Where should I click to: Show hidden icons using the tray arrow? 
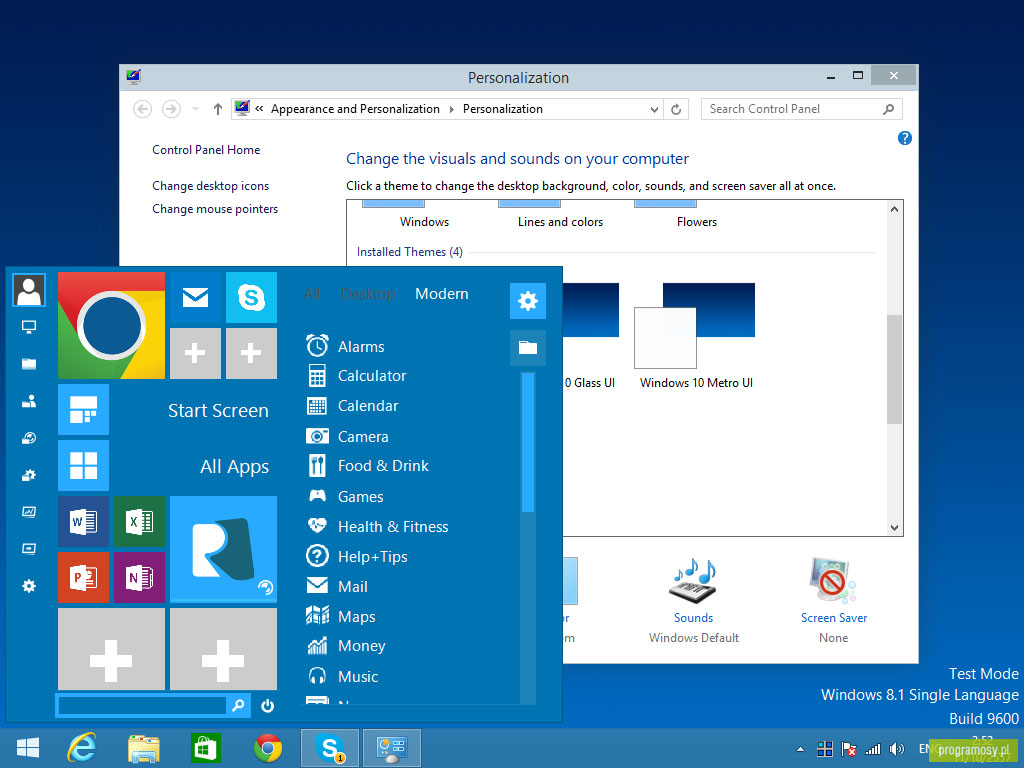(x=800, y=749)
